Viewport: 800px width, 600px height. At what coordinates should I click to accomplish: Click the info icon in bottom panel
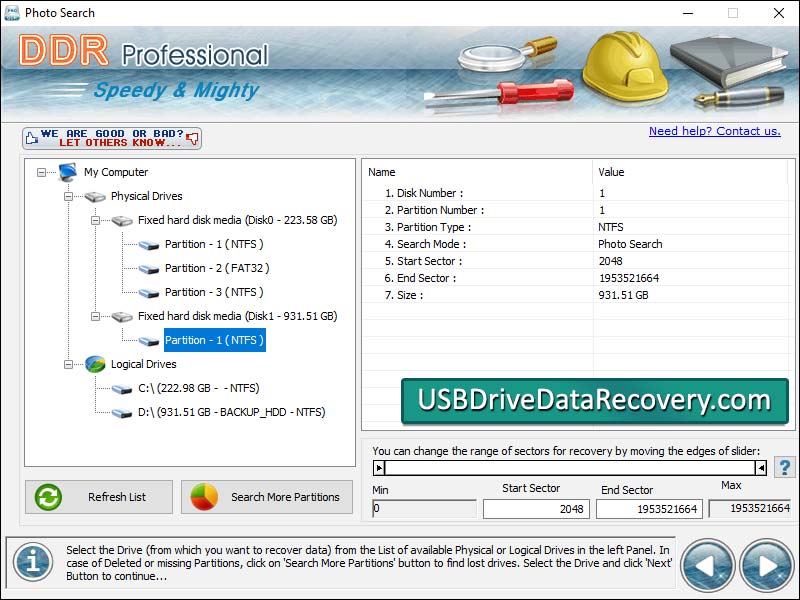tap(32, 562)
